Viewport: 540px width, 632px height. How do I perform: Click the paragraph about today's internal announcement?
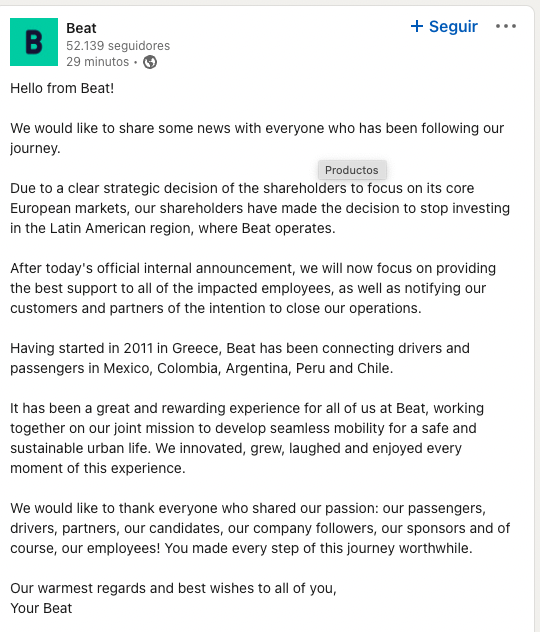click(253, 288)
